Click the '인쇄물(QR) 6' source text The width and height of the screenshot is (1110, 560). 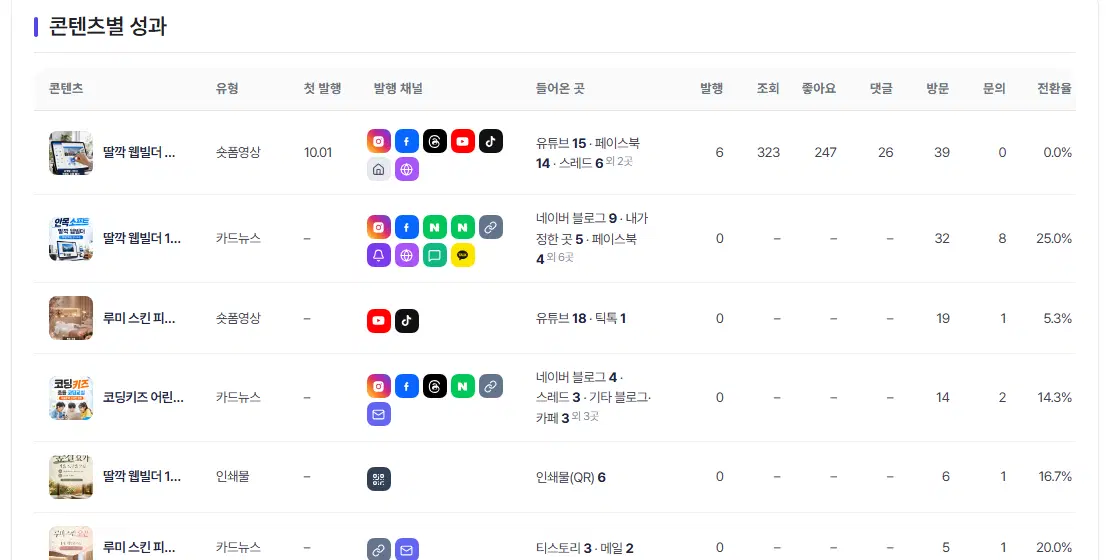pyautogui.click(x=571, y=477)
